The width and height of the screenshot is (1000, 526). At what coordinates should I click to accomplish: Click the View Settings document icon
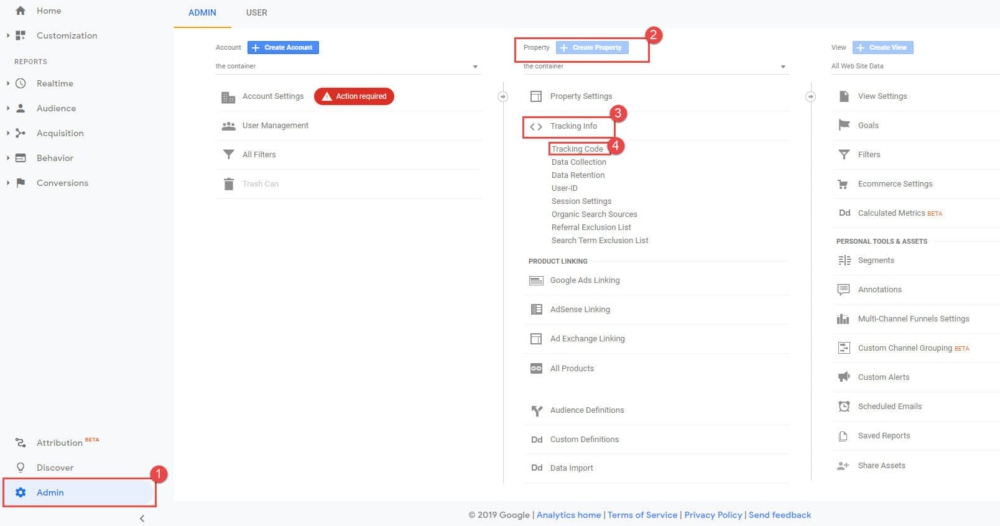(x=844, y=96)
